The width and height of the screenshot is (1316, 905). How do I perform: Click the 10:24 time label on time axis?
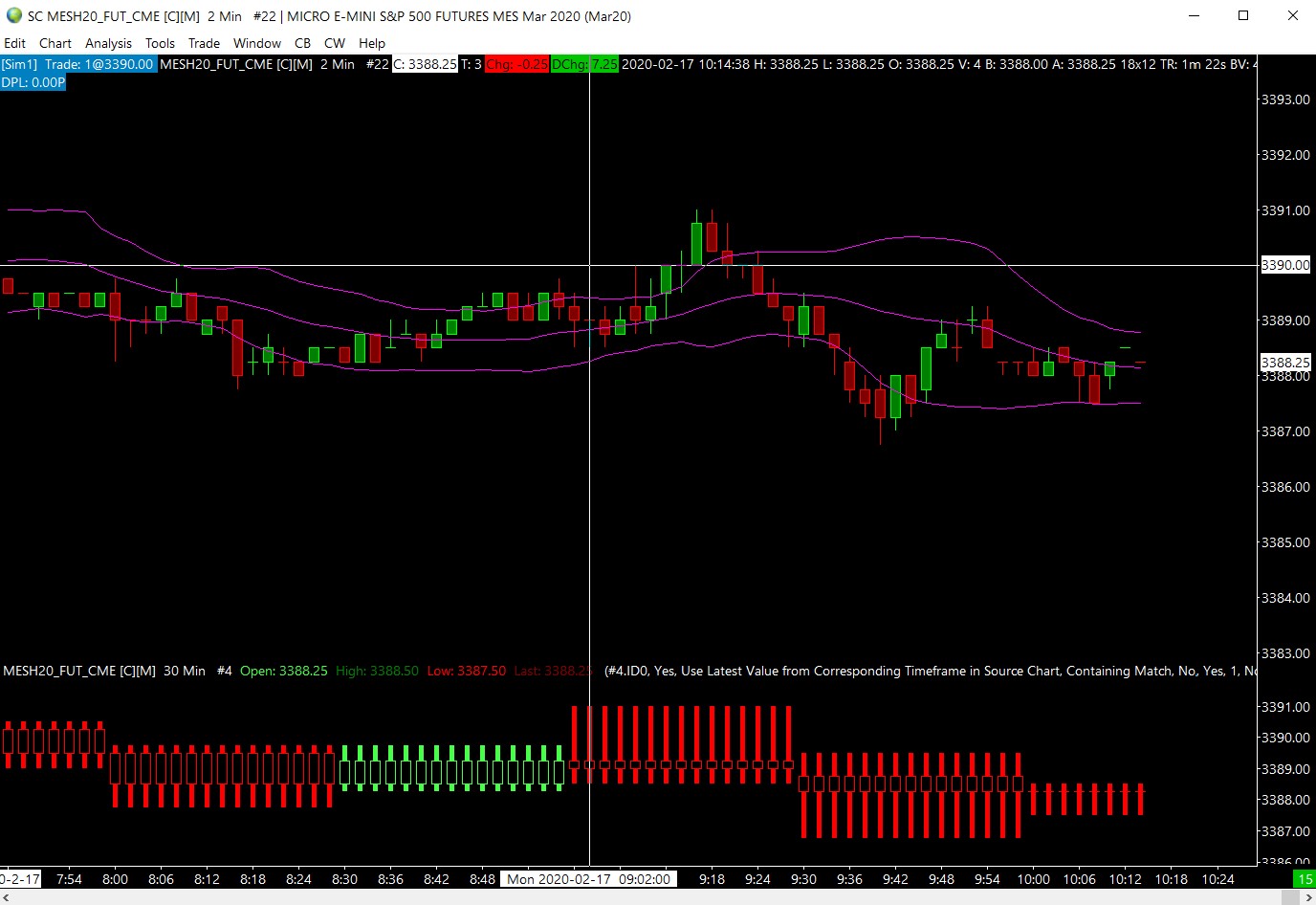tap(1217, 879)
